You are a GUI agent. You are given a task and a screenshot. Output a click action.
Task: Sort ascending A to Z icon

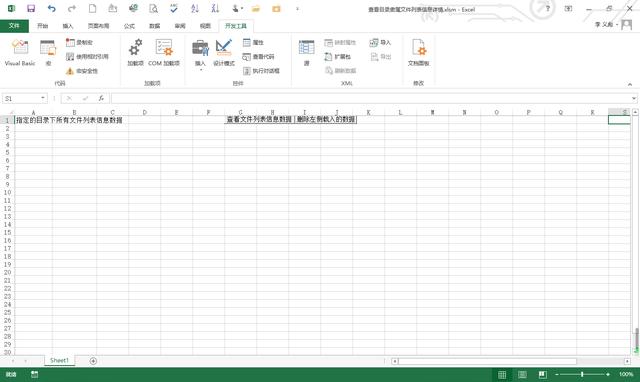(195, 9)
